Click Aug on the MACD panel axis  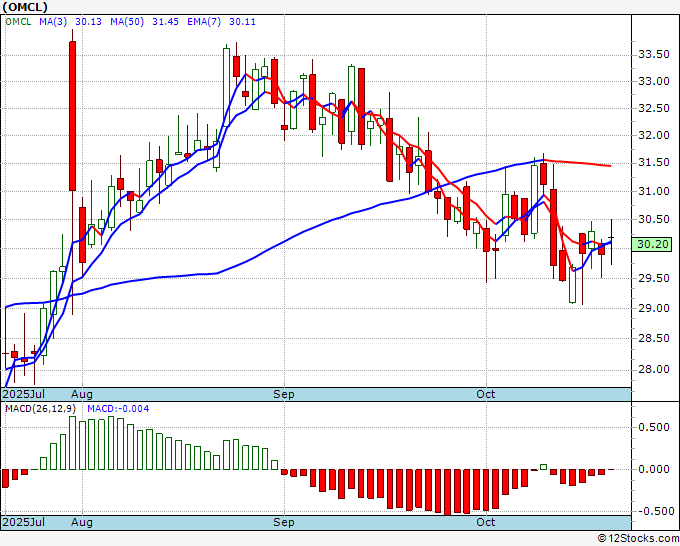(x=82, y=522)
